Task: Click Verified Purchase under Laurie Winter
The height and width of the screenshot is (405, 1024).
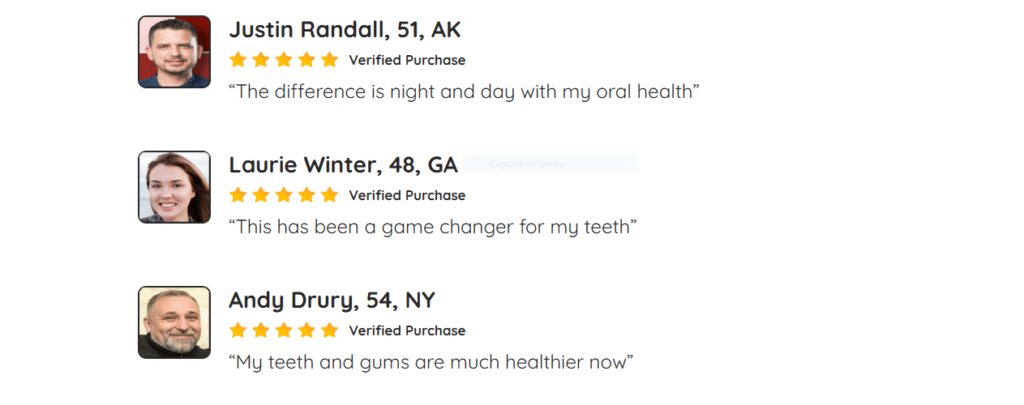Action: coord(407,195)
